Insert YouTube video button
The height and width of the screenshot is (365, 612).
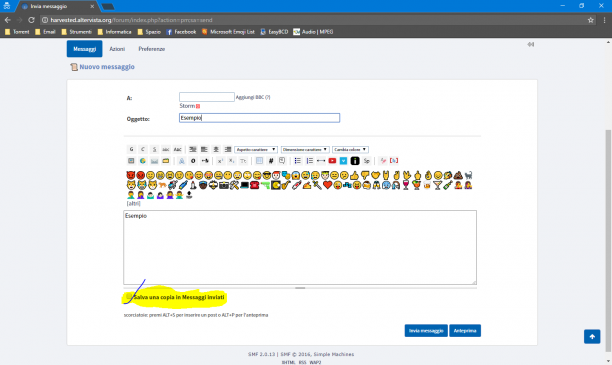(332, 160)
